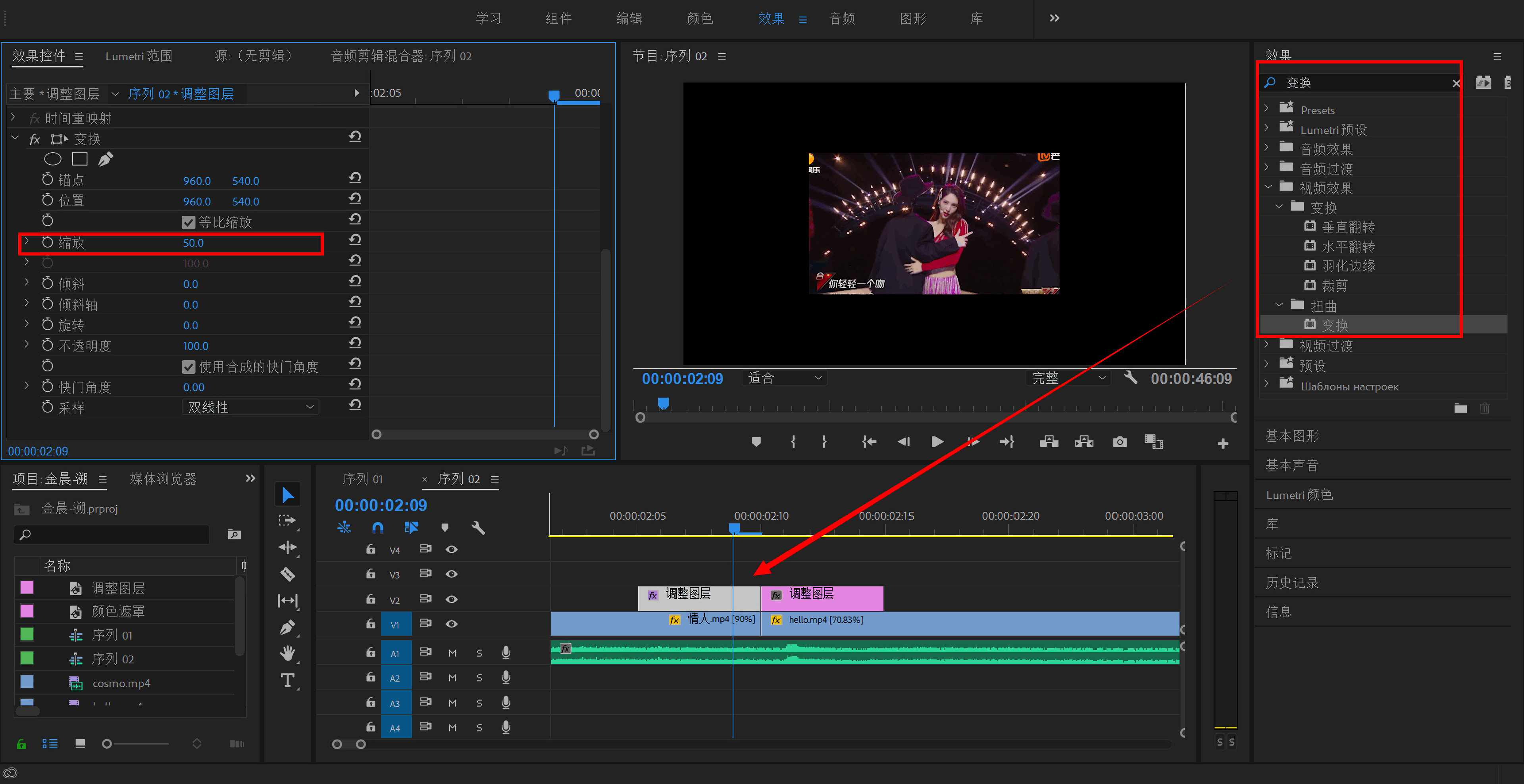Select the Razor tool
The image size is (1524, 784).
tap(288, 574)
